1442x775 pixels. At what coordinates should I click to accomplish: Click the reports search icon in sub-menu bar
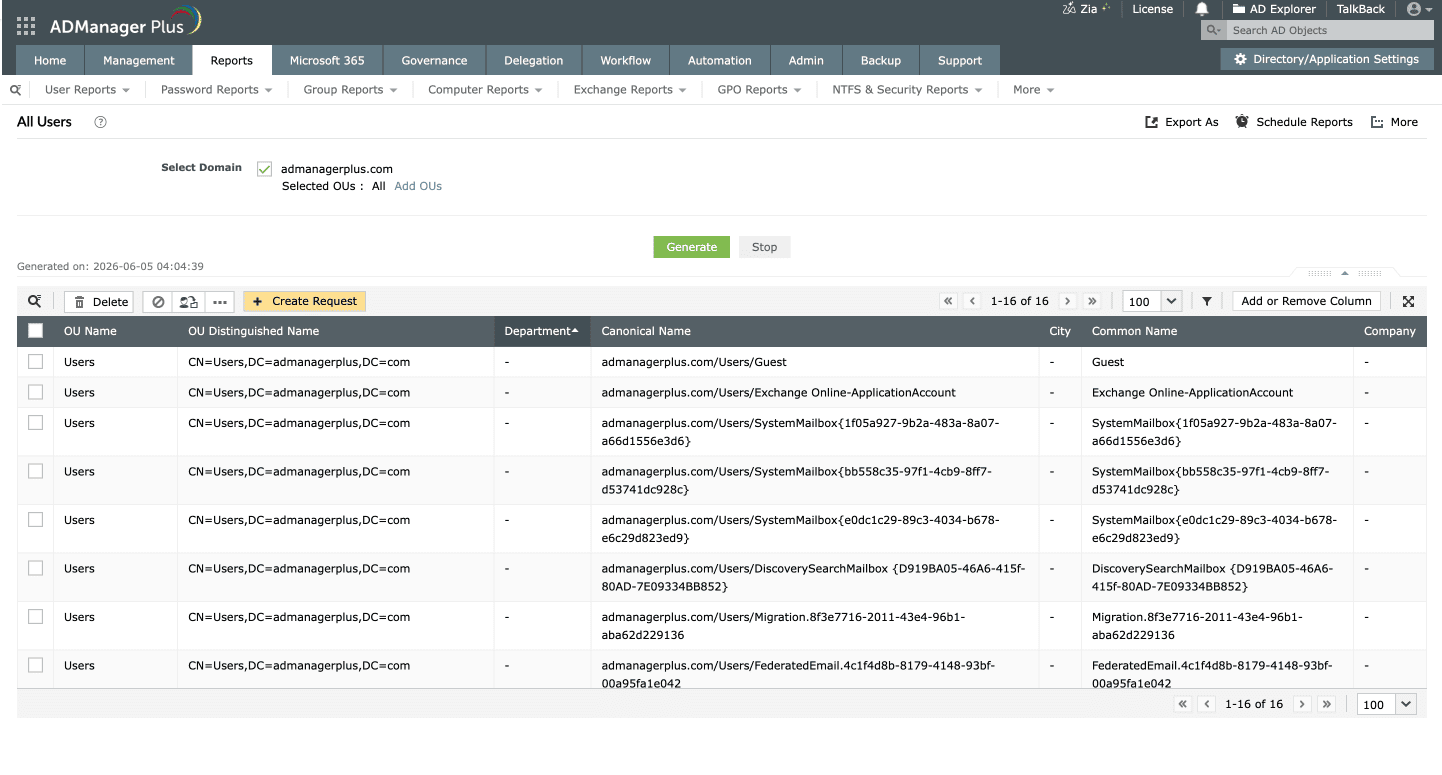(x=16, y=90)
